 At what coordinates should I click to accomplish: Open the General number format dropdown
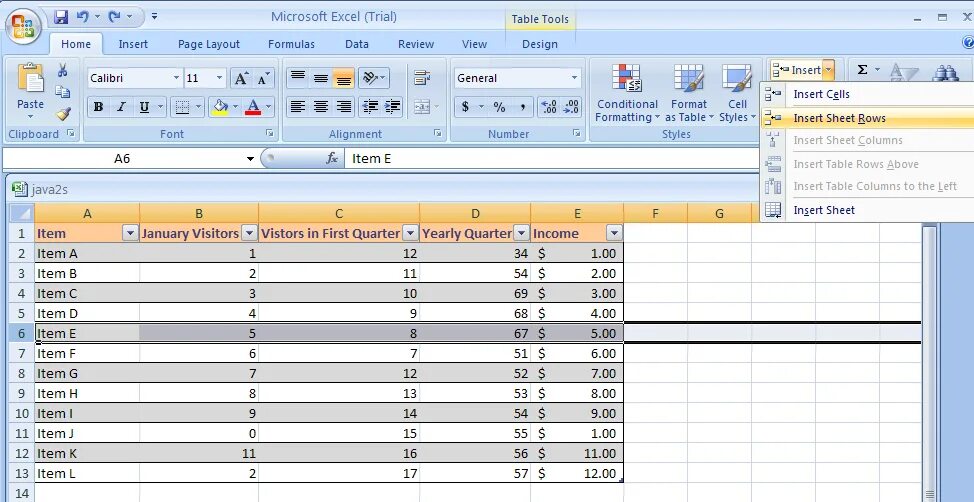click(574, 78)
